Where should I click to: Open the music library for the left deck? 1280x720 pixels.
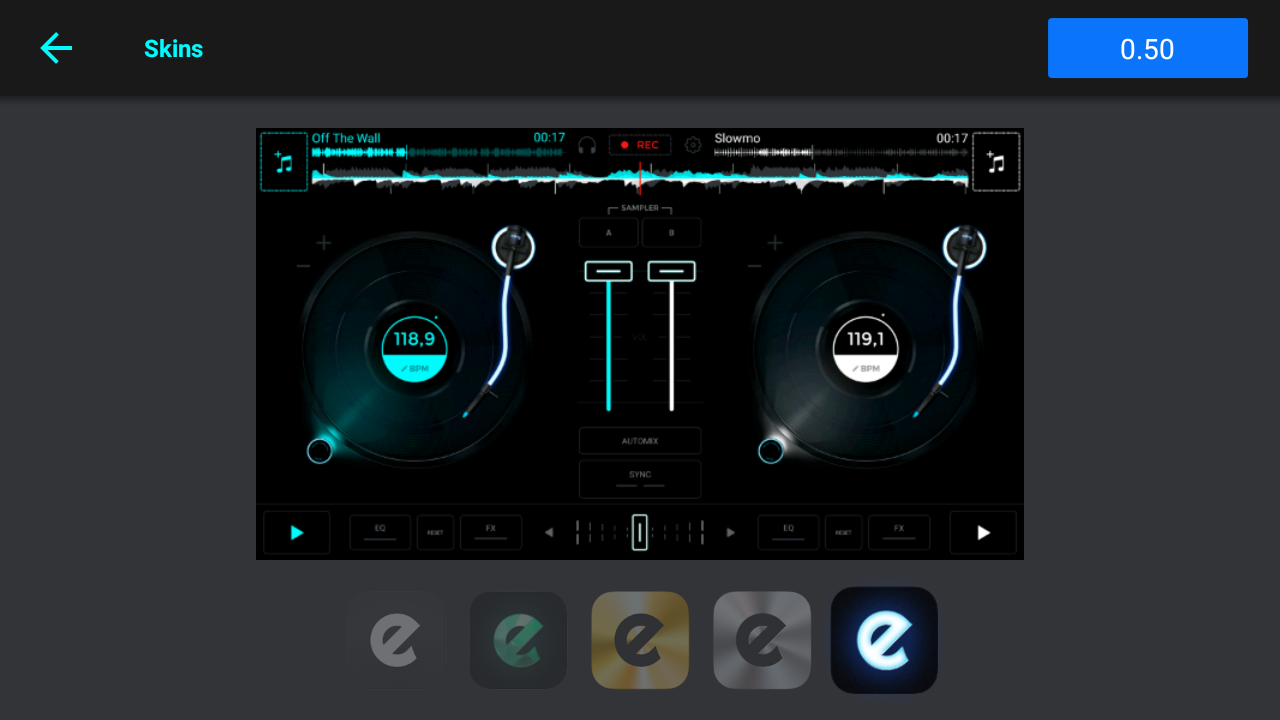284,161
